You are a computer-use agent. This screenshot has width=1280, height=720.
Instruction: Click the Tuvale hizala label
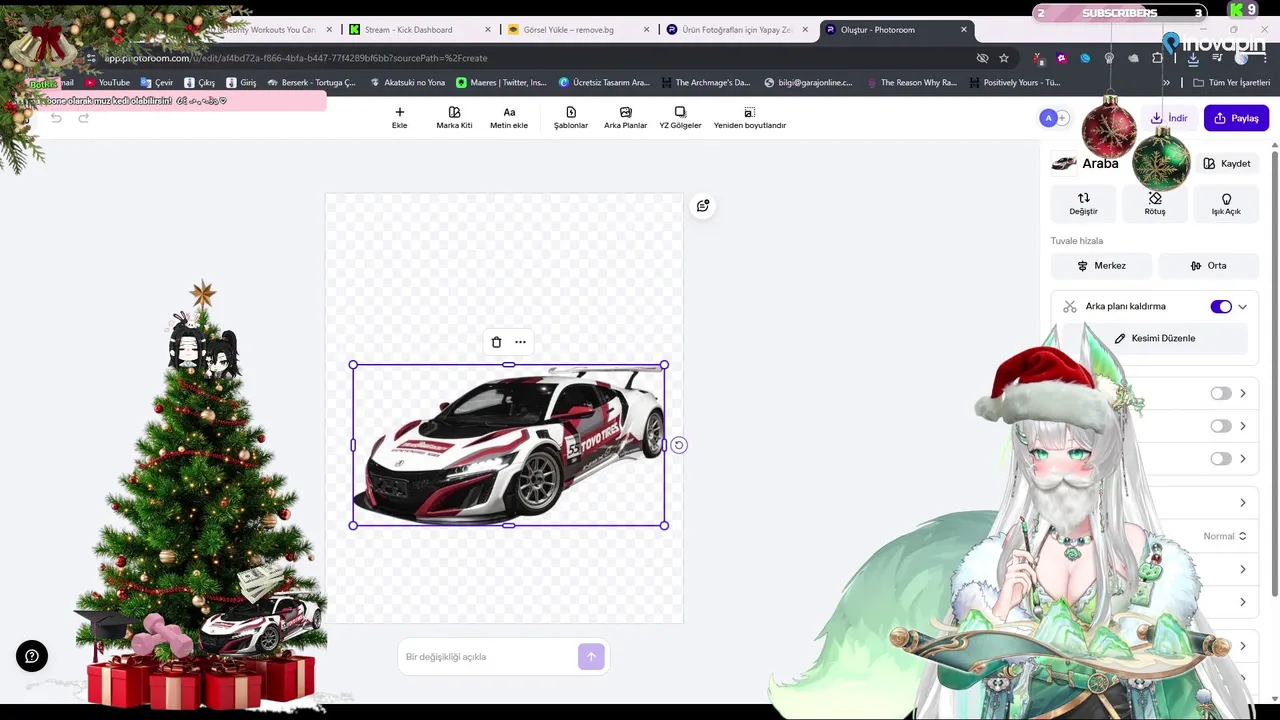tap(1077, 241)
